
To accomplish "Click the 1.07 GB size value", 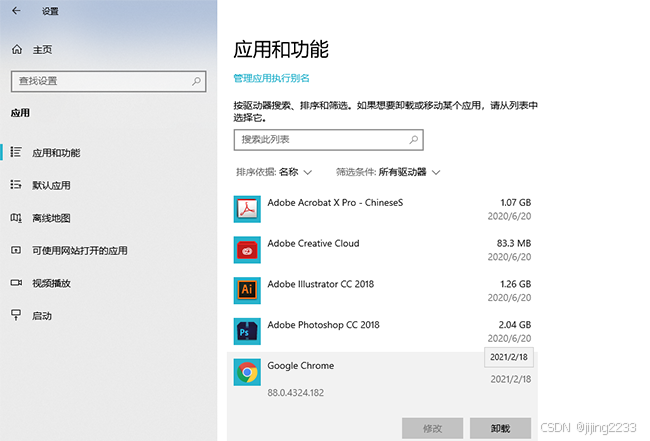I will coord(515,202).
